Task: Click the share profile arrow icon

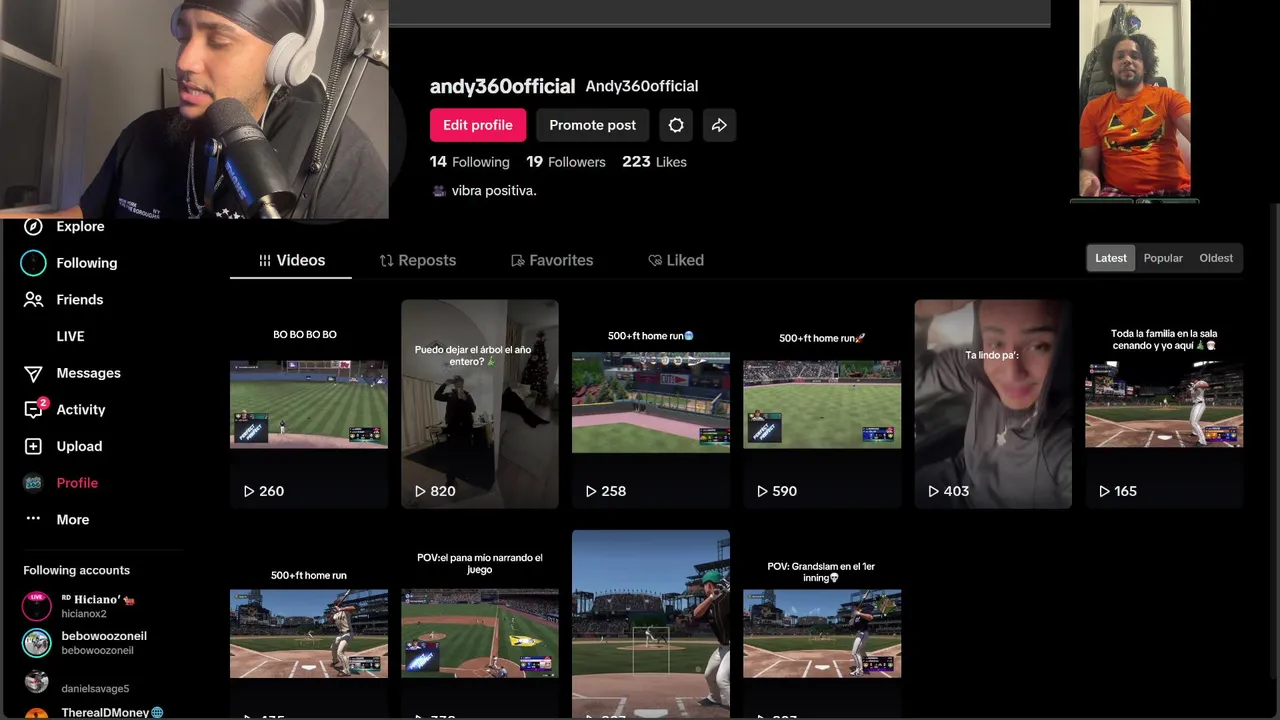Action: coord(719,125)
